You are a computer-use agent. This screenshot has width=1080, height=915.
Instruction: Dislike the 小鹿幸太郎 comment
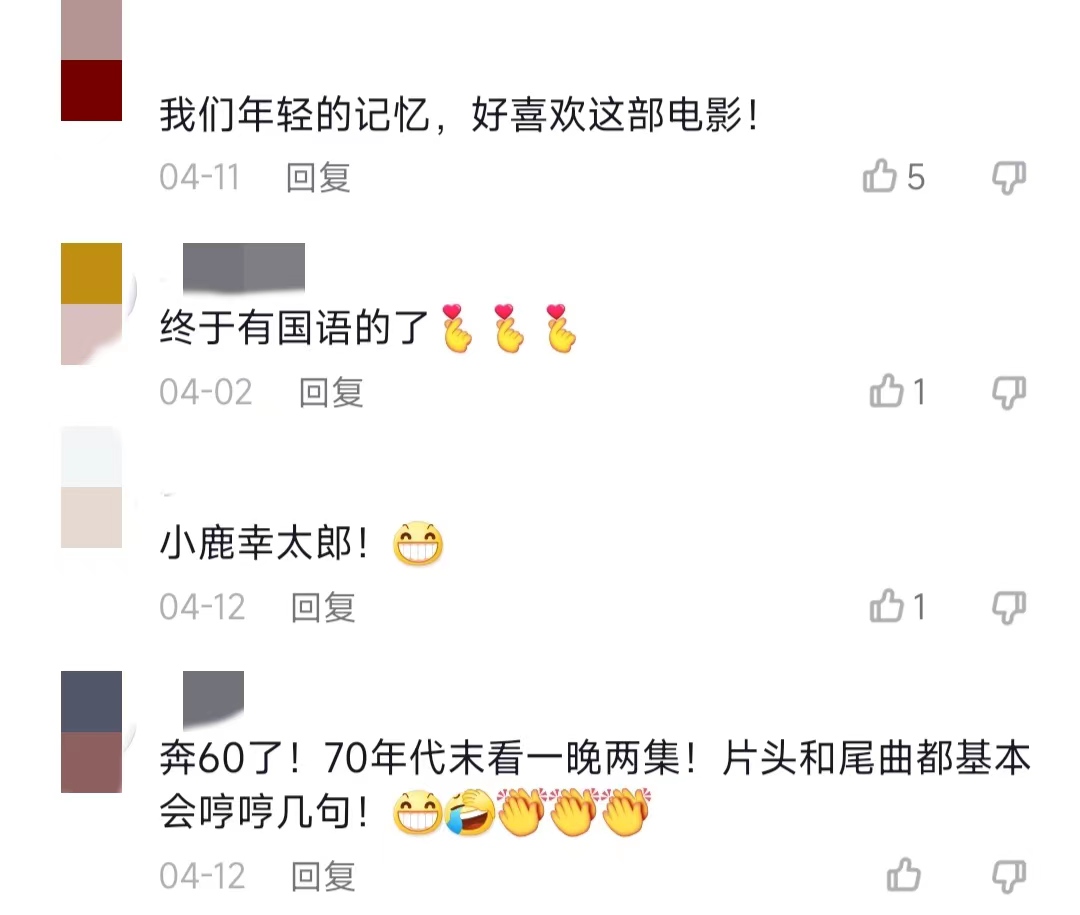click(1009, 608)
